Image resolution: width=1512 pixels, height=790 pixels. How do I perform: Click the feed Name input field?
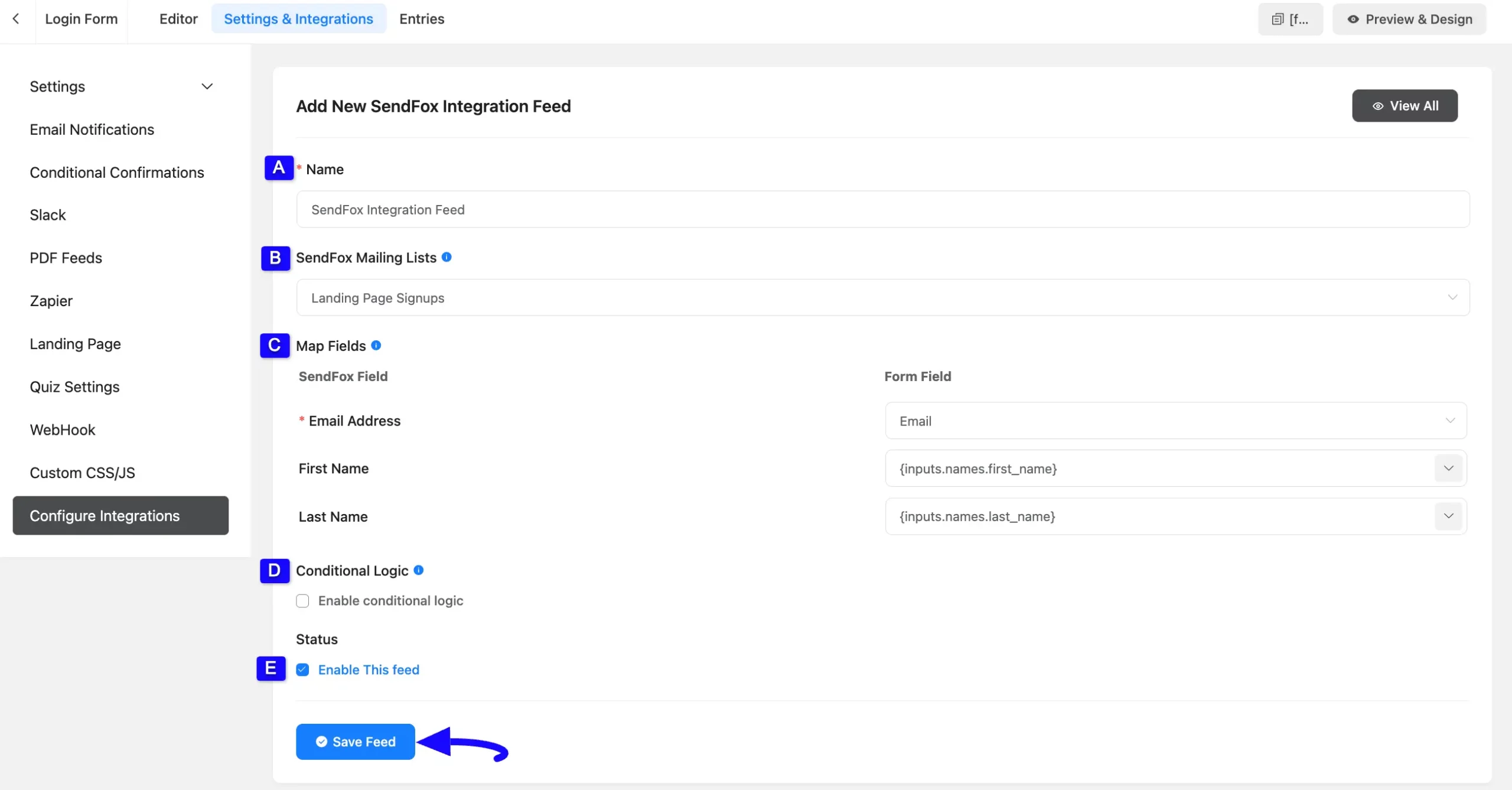point(882,209)
